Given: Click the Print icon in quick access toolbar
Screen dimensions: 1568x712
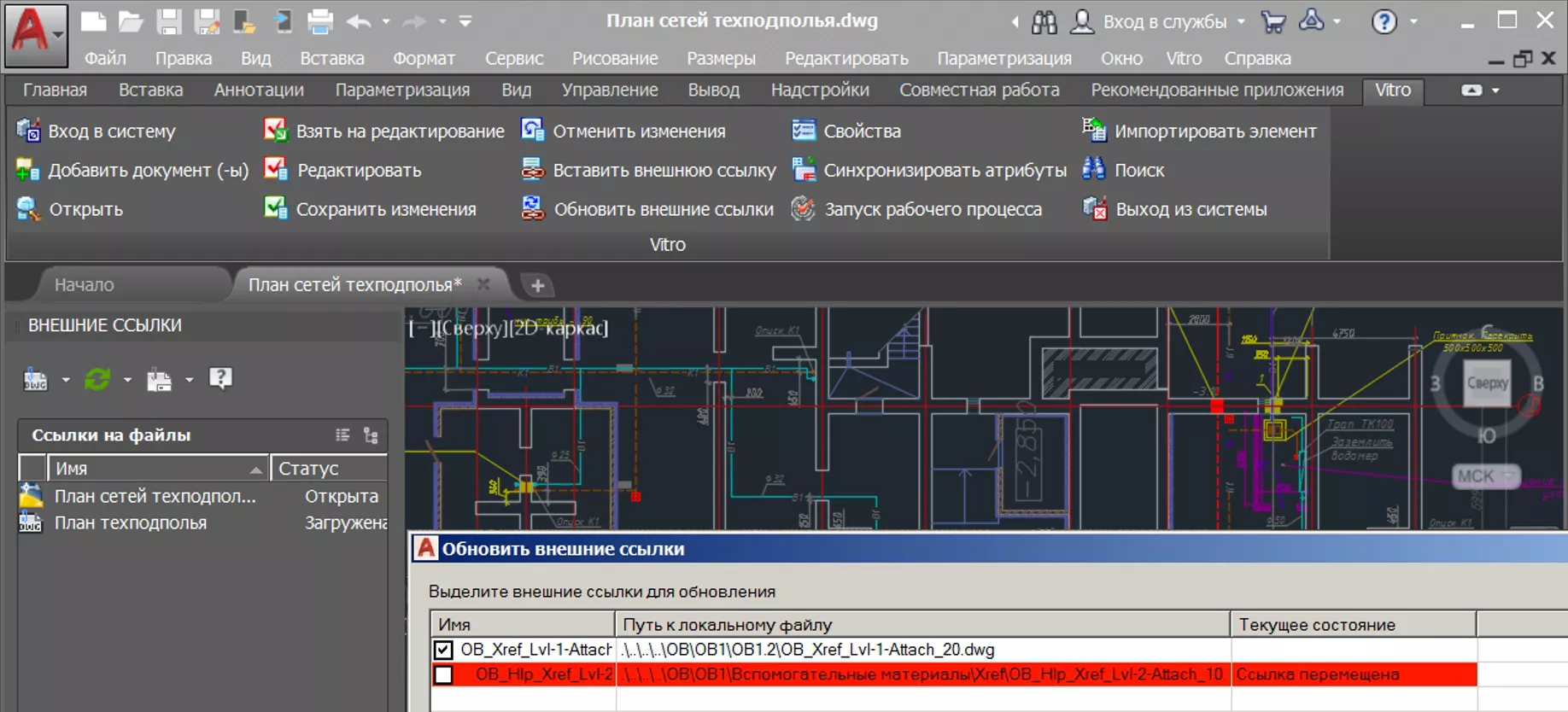Looking at the screenshot, I should coord(320,21).
